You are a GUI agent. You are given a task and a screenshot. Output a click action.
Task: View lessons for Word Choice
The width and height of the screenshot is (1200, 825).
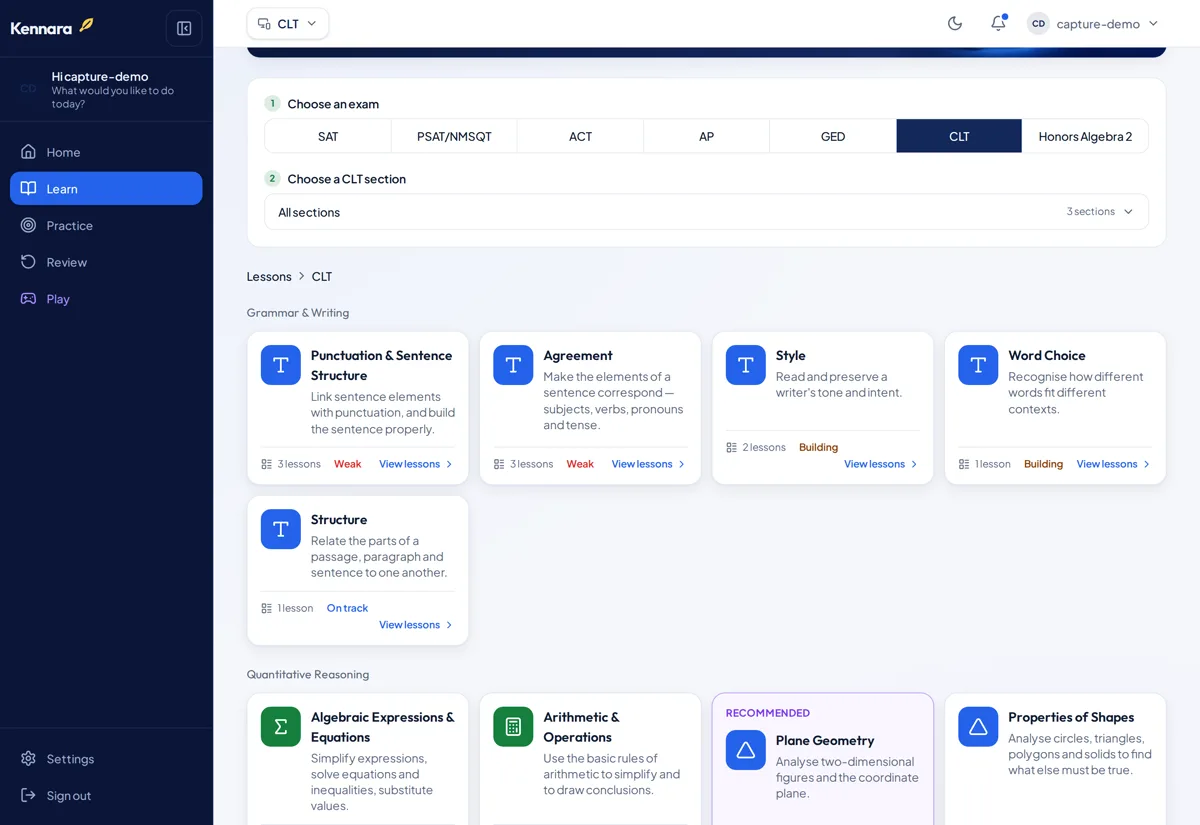1113,464
